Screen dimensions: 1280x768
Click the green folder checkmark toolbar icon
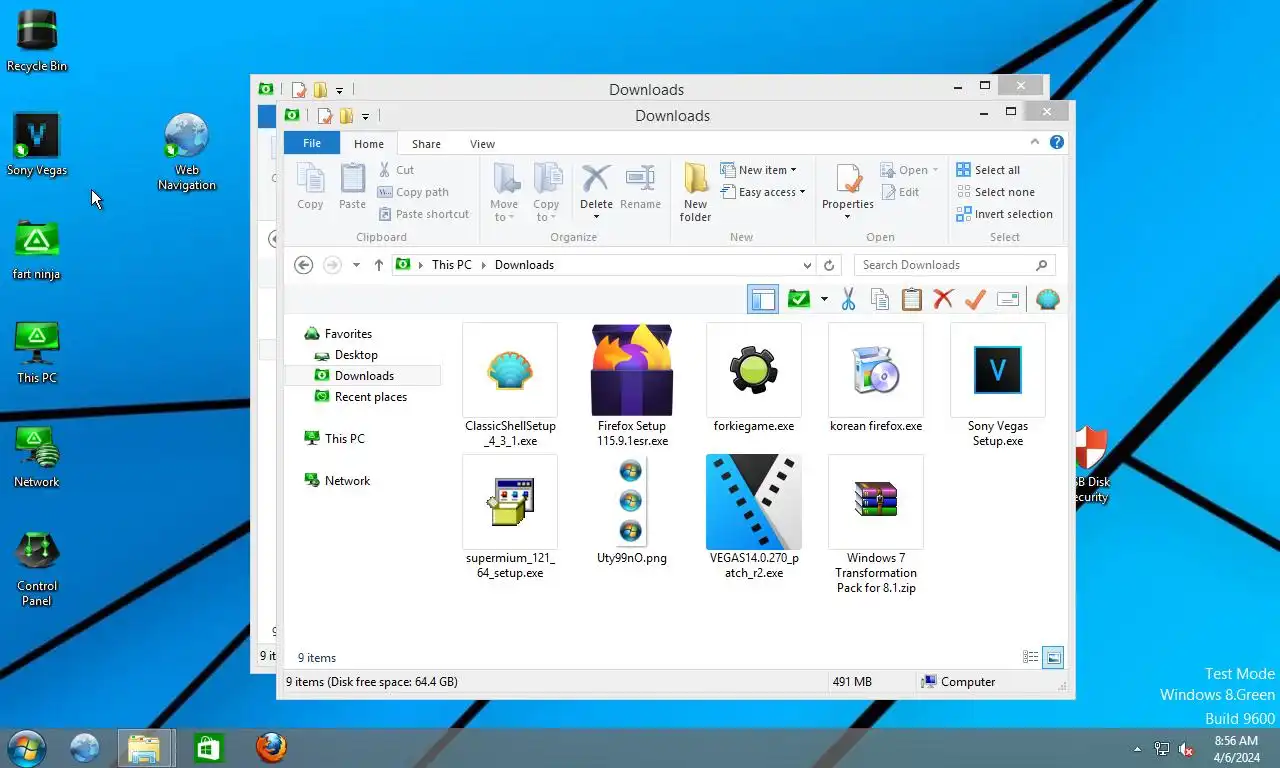click(799, 299)
